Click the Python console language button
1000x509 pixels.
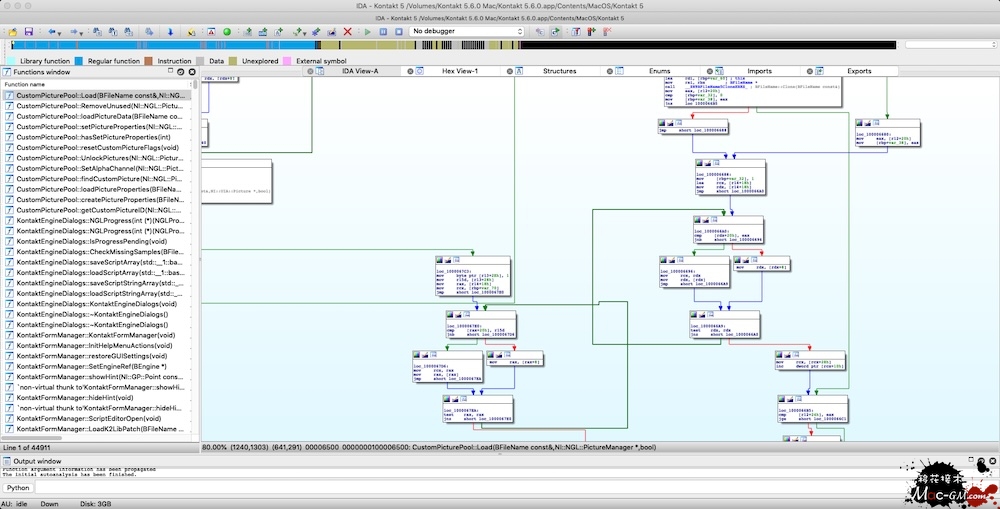coord(18,488)
